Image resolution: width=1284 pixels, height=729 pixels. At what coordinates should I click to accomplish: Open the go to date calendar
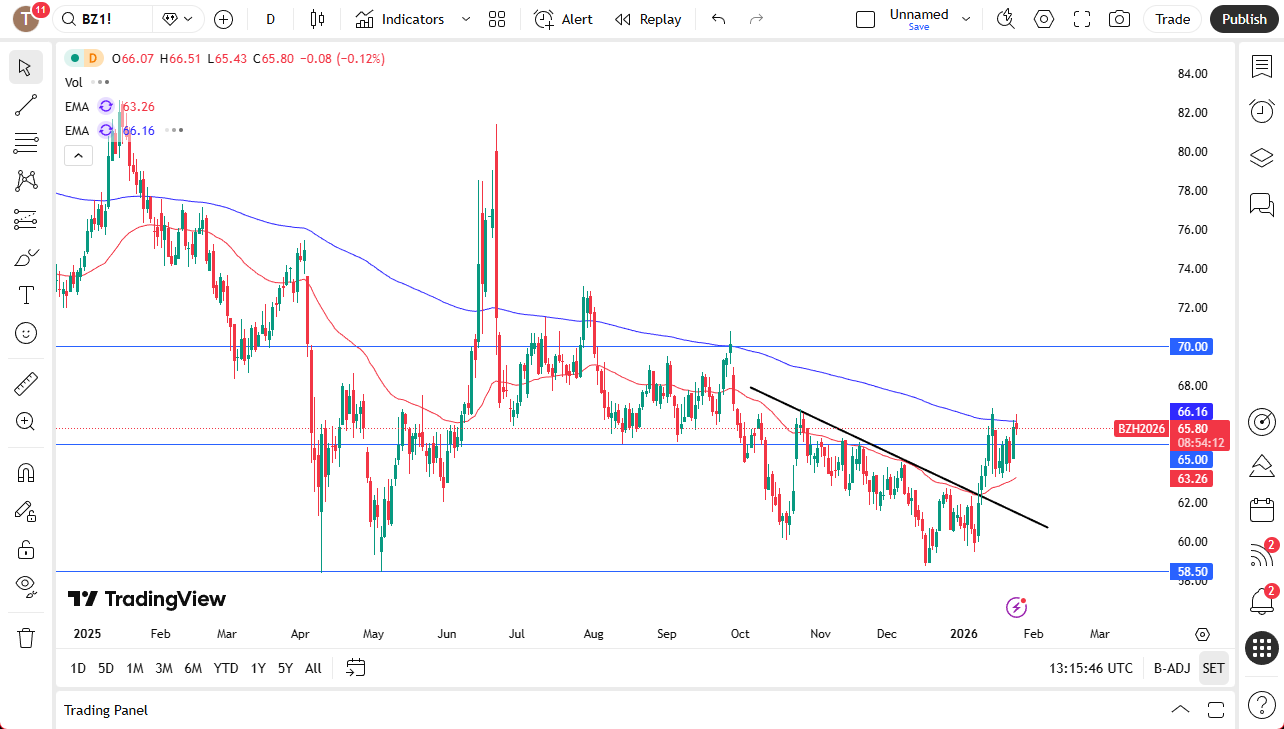coord(356,668)
